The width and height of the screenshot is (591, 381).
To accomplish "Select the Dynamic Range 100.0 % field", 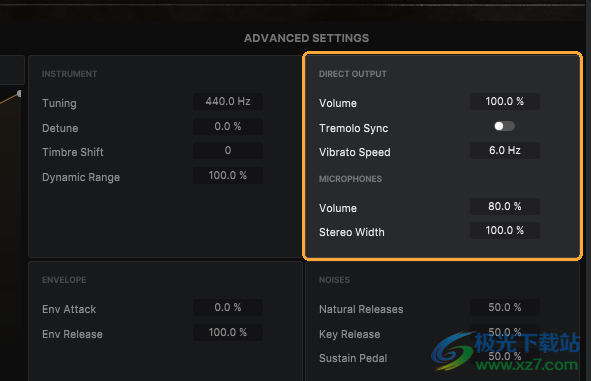I will 228,175.
